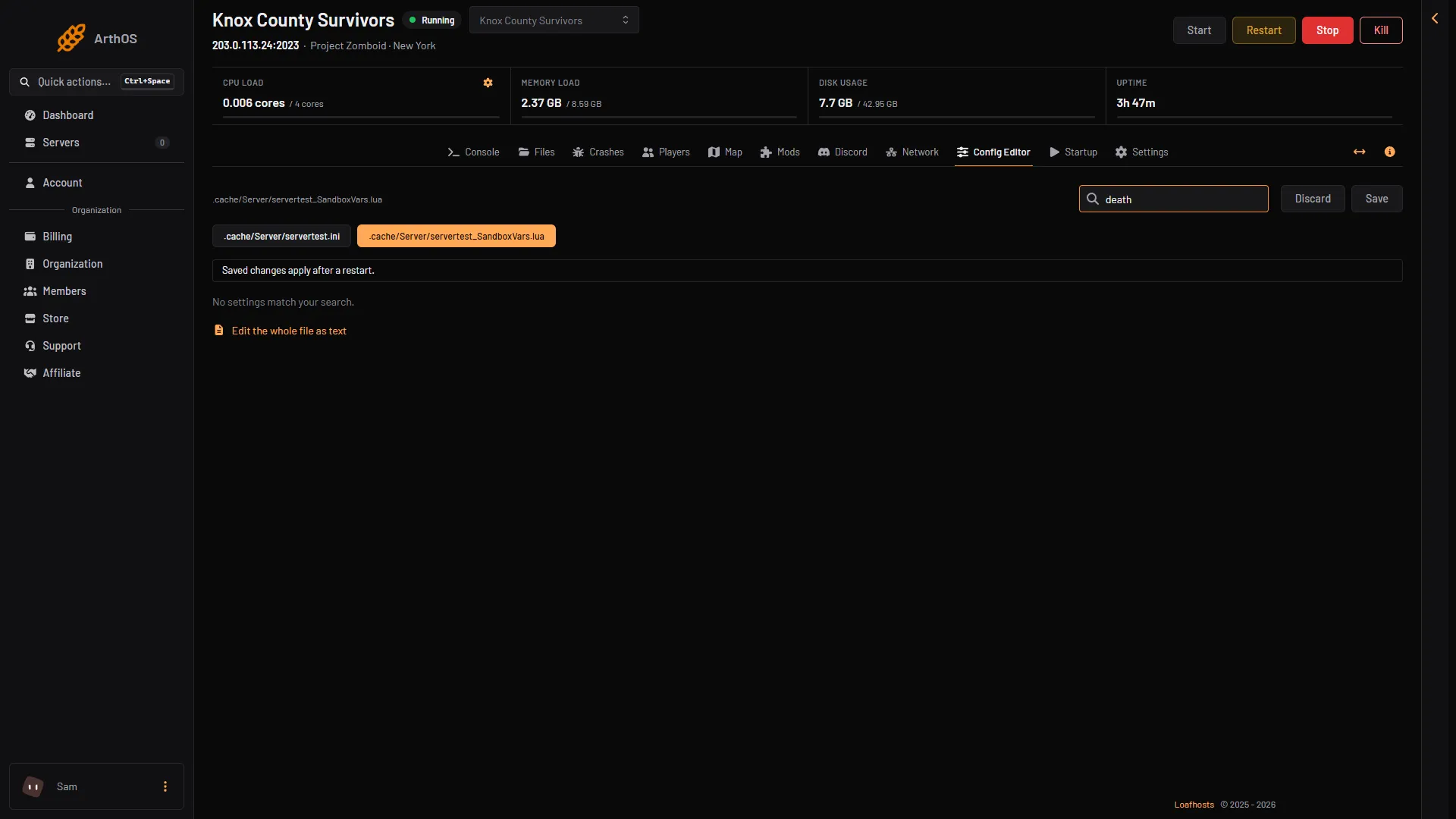Open Sam's user options three-dot menu
The height and width of the screenshot is (819, 1456).
coord(165,786)
